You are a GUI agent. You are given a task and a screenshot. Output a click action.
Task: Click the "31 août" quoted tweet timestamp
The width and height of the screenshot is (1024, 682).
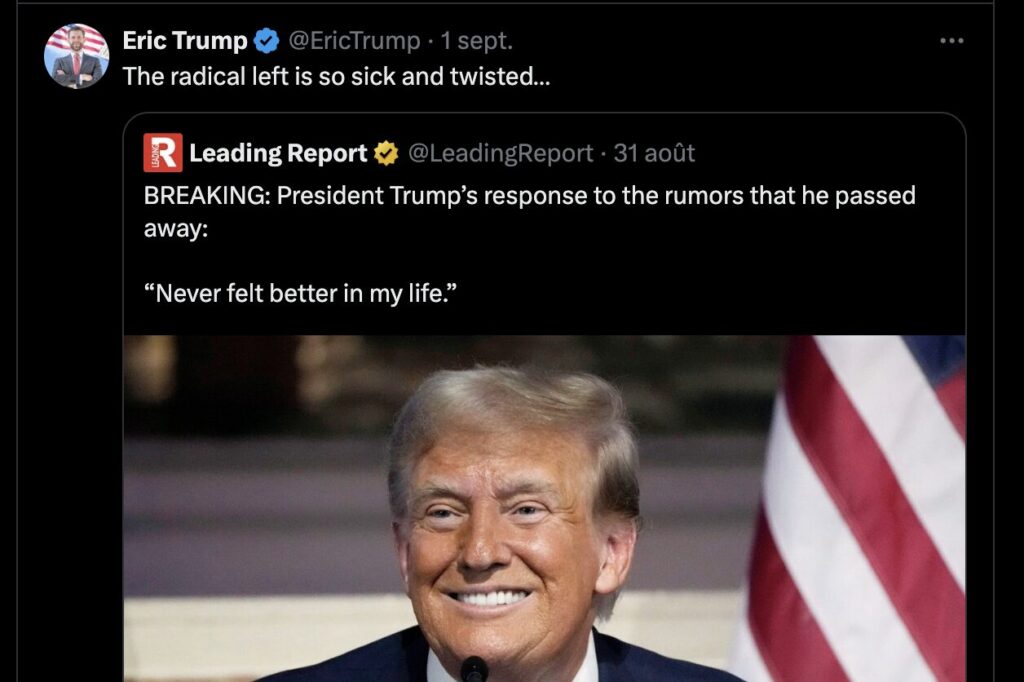coord(654,154)
